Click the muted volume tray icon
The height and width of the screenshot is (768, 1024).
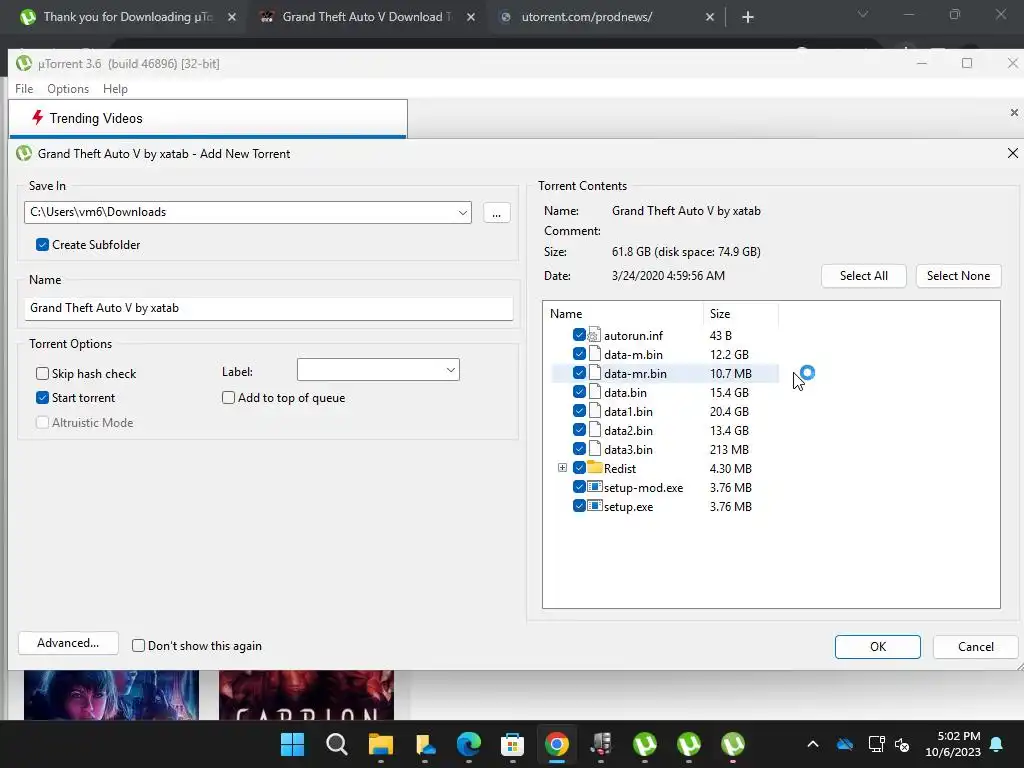tap(902, 744)
